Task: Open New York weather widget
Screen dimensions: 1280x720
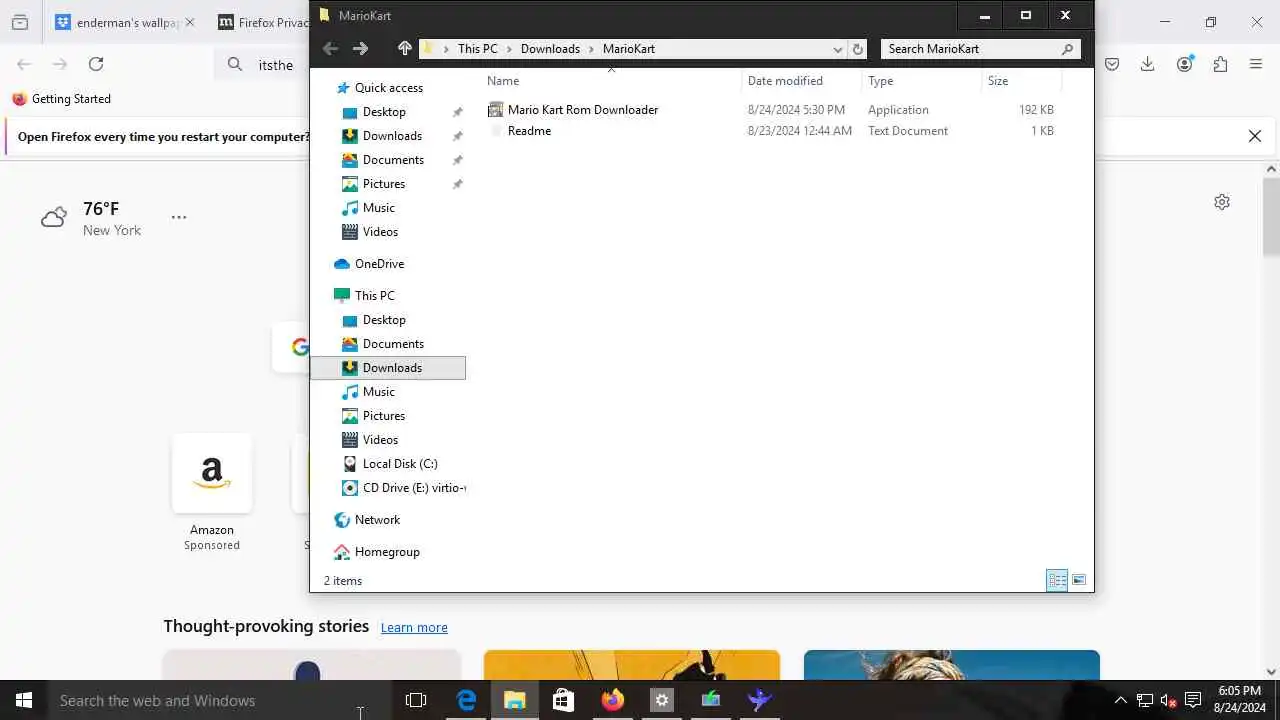Action: click(x=91, y=218)
